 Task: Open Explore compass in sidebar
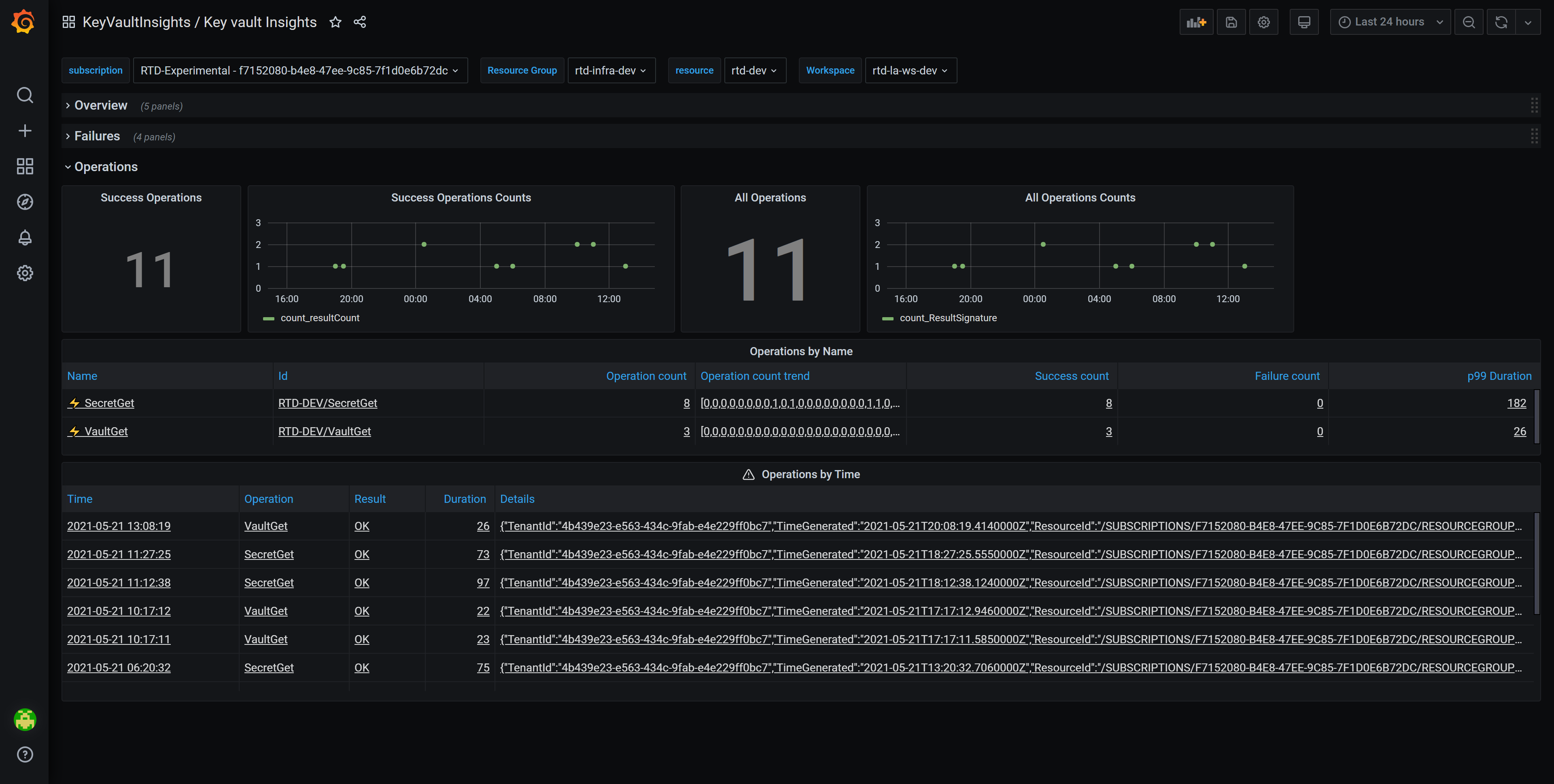click(25, 202)
